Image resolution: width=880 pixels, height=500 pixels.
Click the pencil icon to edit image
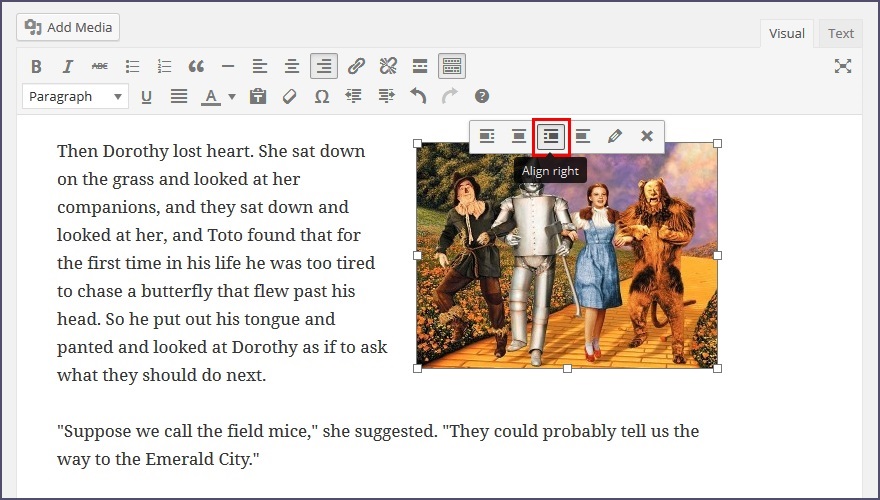tap(615, 136)
